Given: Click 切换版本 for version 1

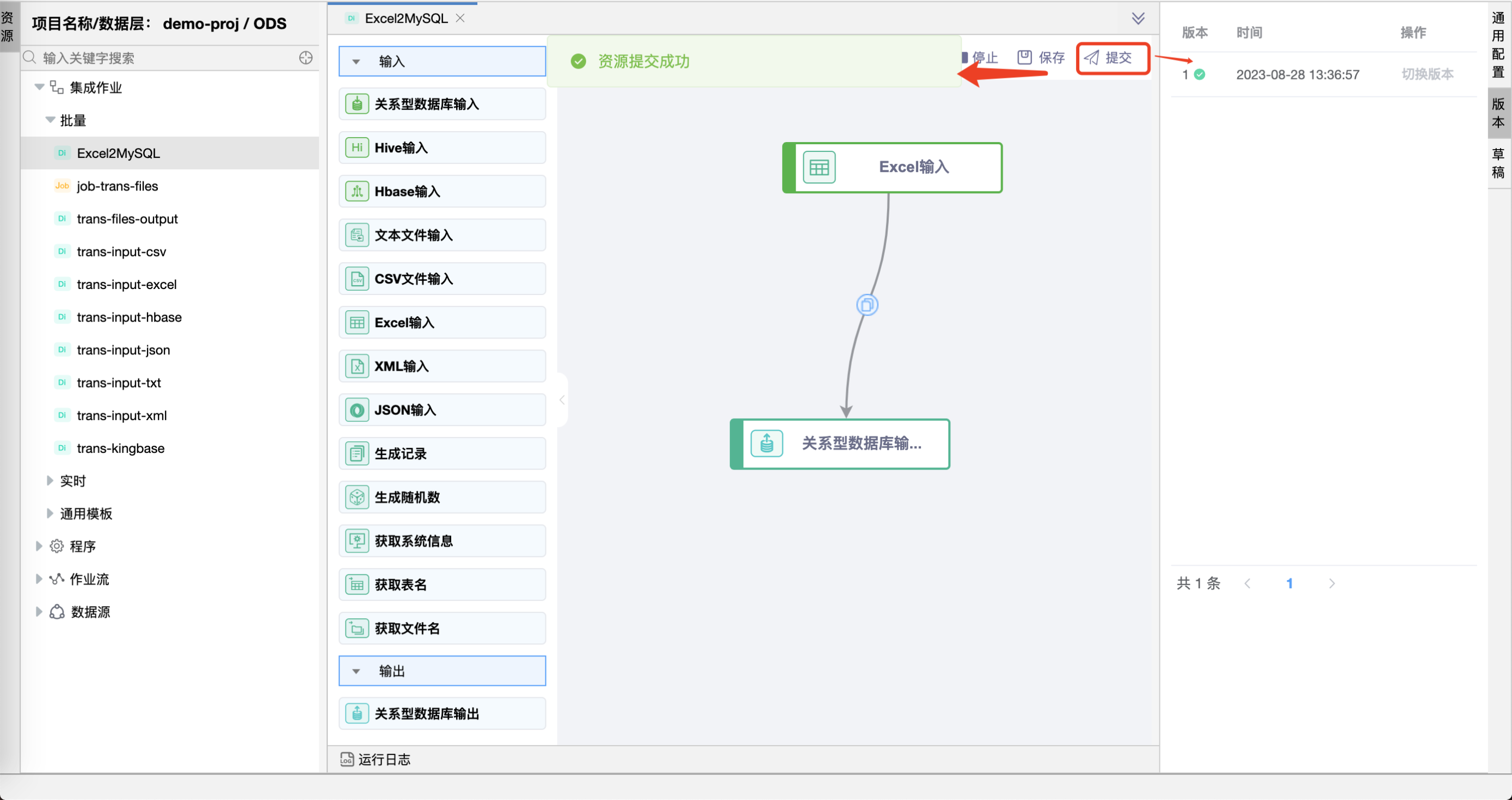Looking at the screenshot, I should (x=1427, y=74).
